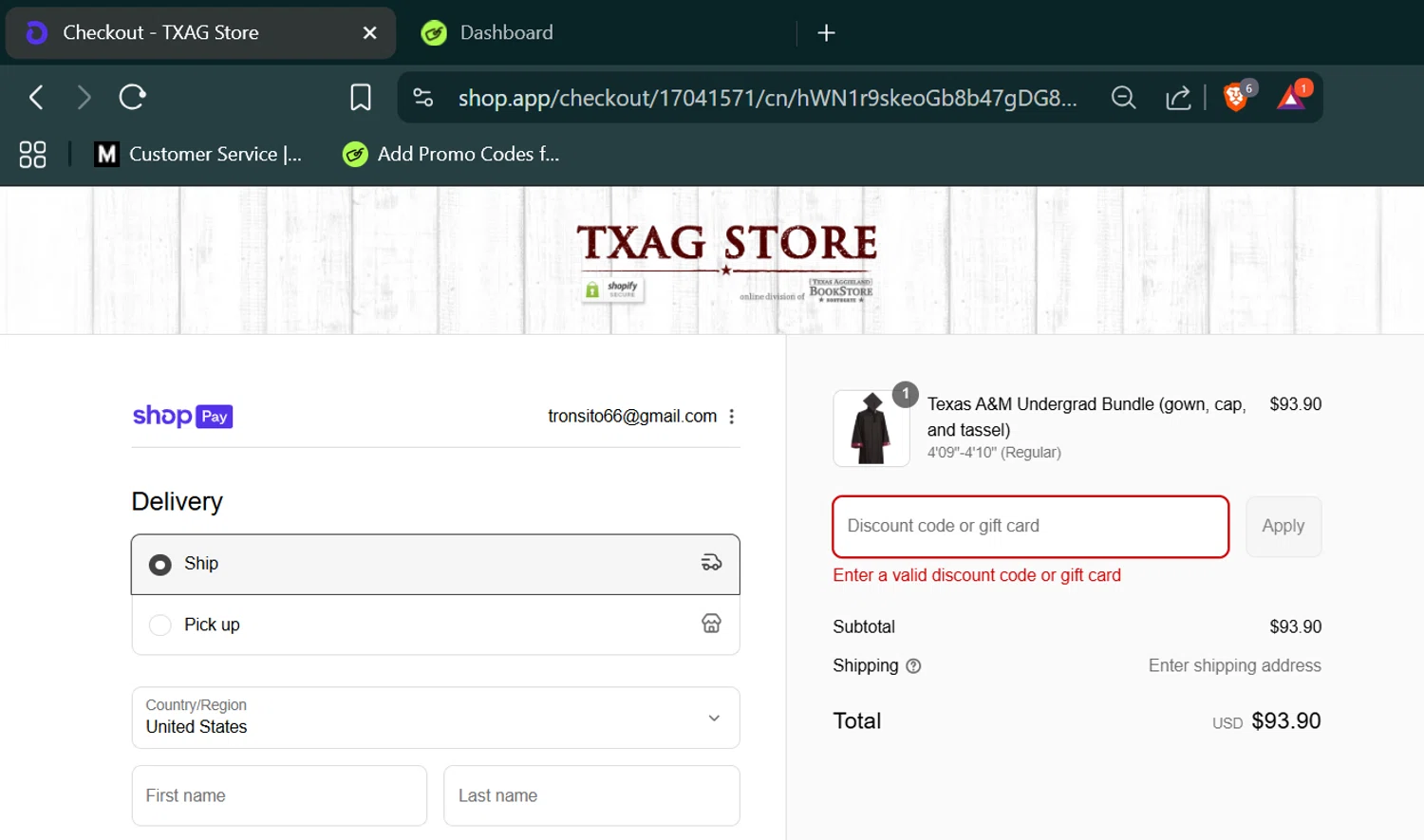
Task: Click the Delivery heading
Action: [178, 501]
